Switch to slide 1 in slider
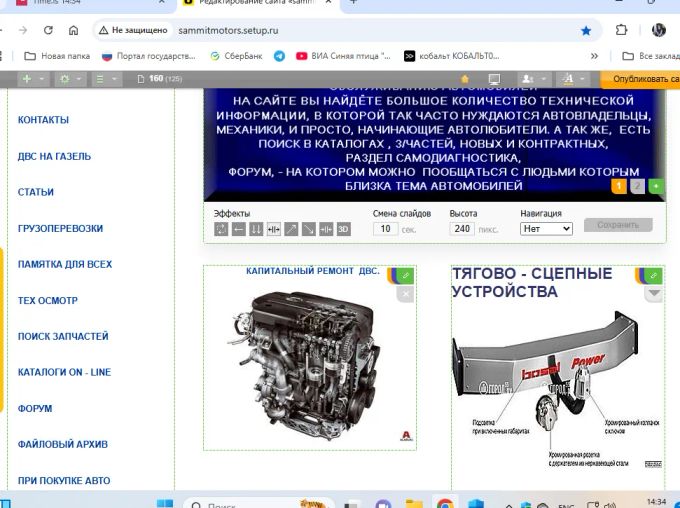 click(x=619, y=186)
